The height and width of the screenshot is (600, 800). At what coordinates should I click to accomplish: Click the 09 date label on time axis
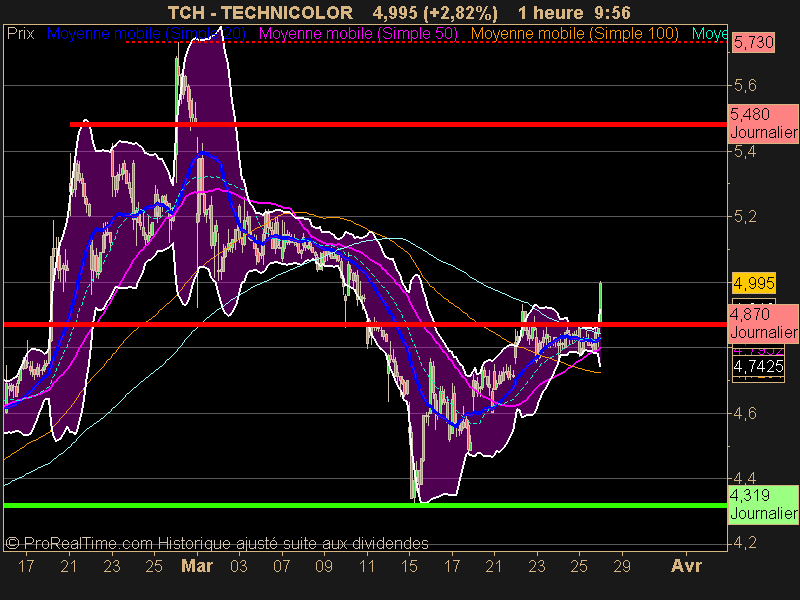(x=324, y=566)
